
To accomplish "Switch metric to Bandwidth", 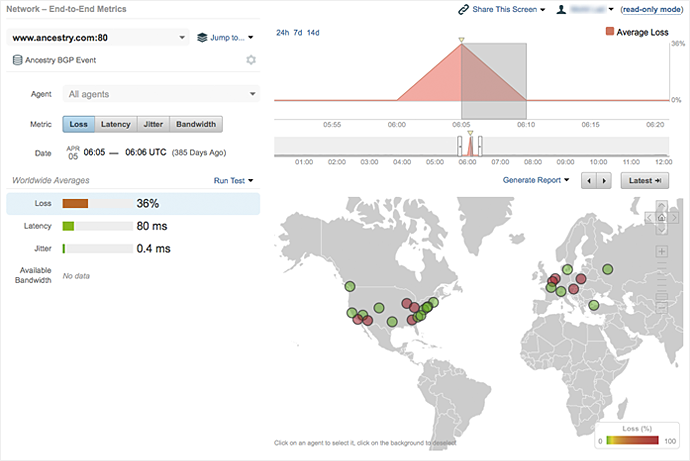I will coord(195,125).
